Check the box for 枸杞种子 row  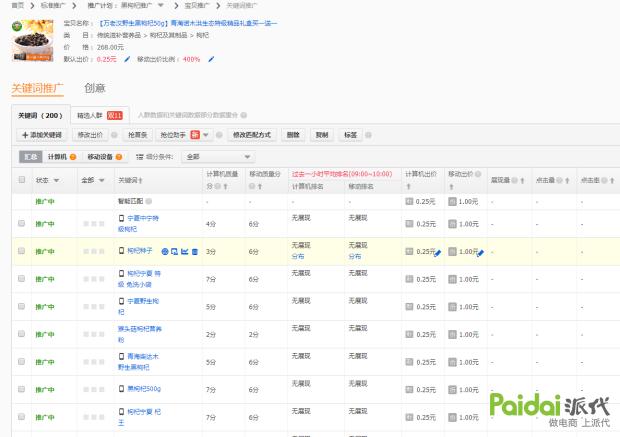pyautogui.click(x=22, y=251)
